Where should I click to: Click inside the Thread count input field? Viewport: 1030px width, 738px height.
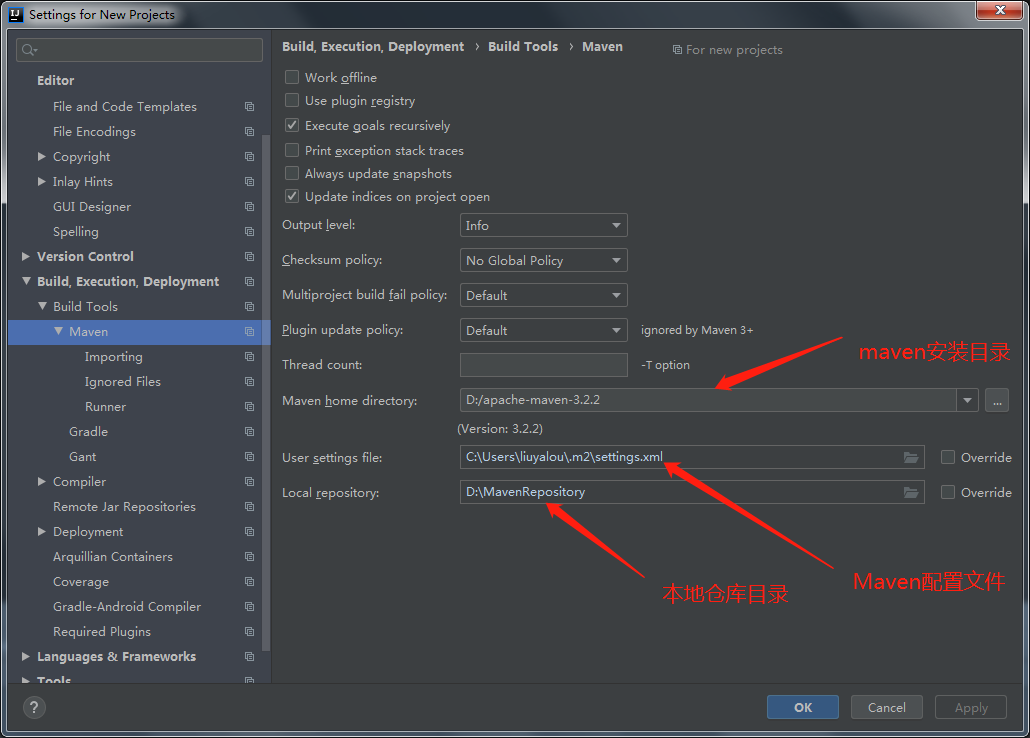tap(543, 364)
